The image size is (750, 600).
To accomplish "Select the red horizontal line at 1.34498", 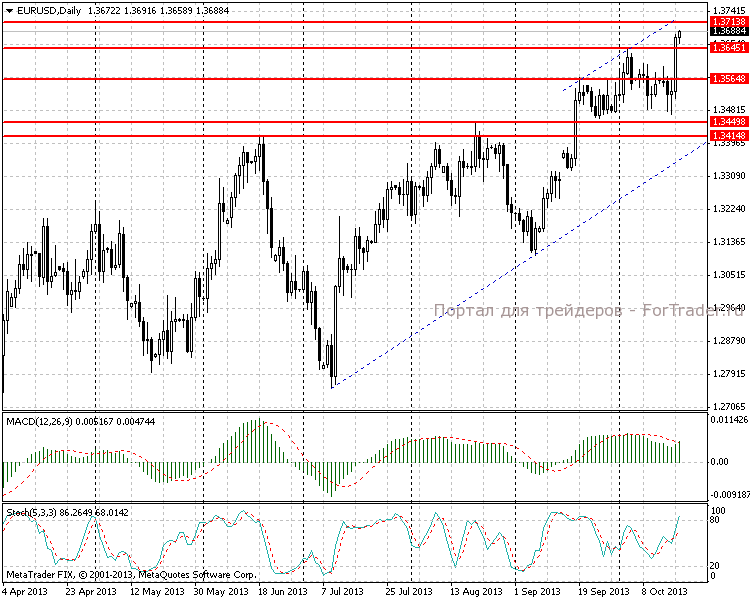I will pyautogui.click(x=355, y=122).
